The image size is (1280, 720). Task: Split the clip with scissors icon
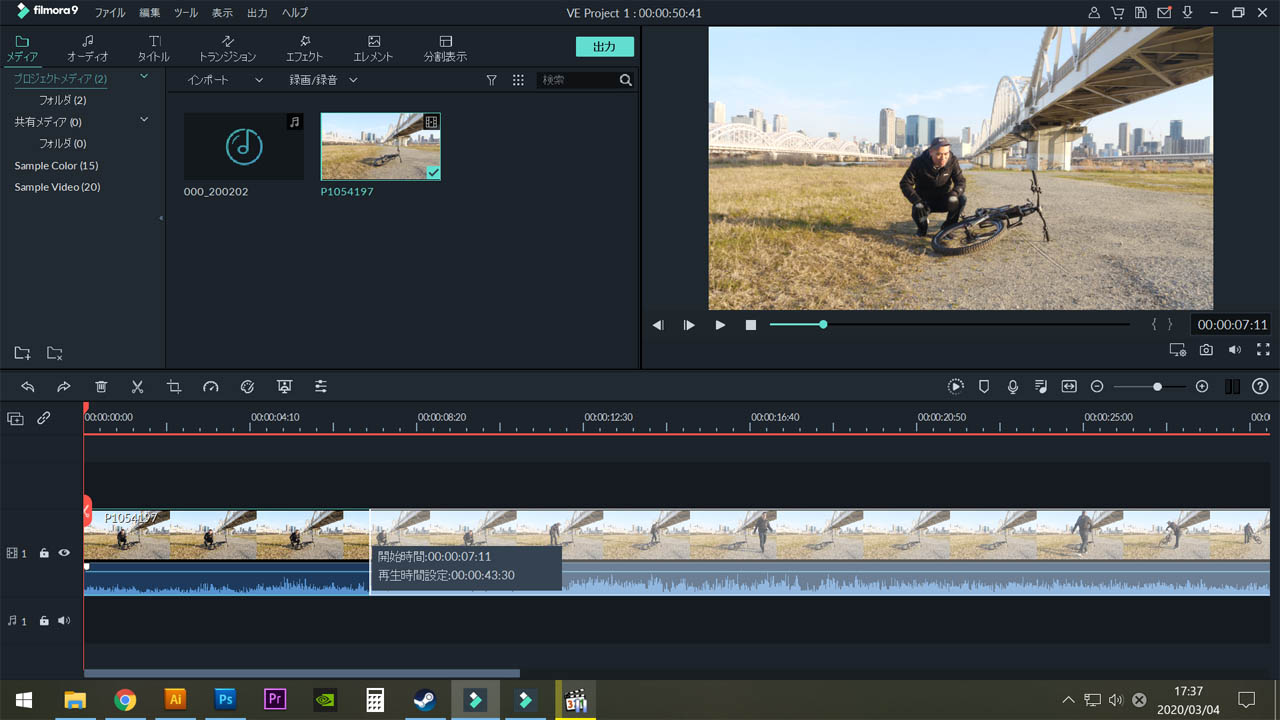[x=138, y=386]
